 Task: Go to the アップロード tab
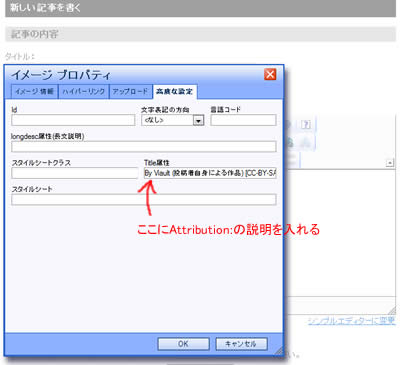(x=131, y=92)
